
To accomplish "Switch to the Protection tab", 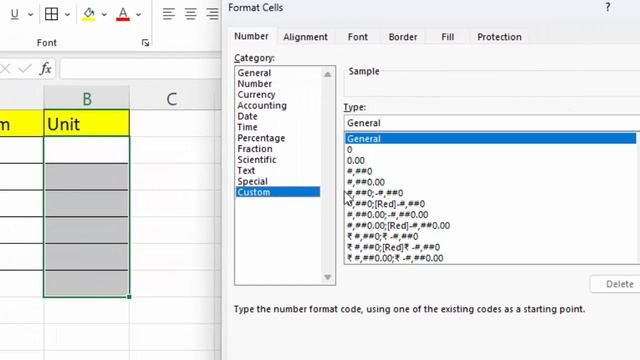I will (499, 37).
